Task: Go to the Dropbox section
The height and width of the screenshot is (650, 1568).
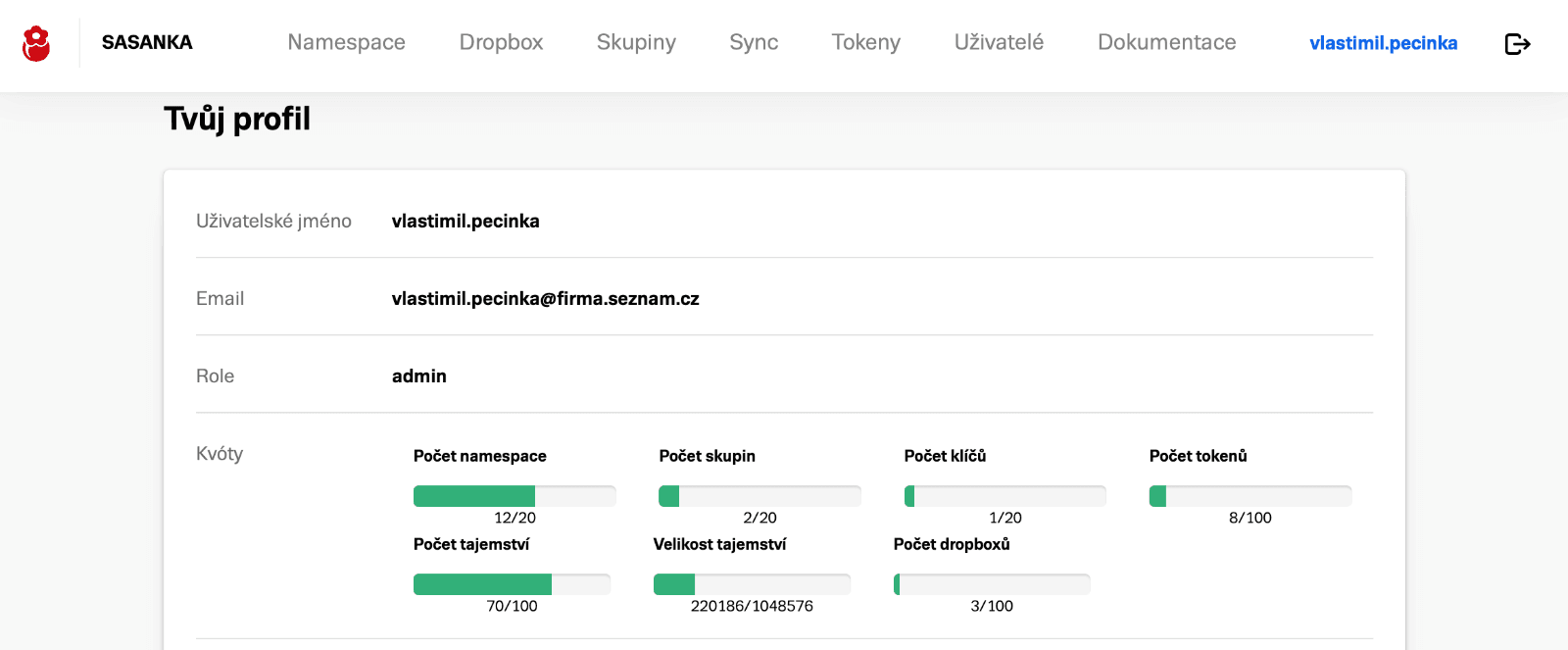Action: pos(501,42)
